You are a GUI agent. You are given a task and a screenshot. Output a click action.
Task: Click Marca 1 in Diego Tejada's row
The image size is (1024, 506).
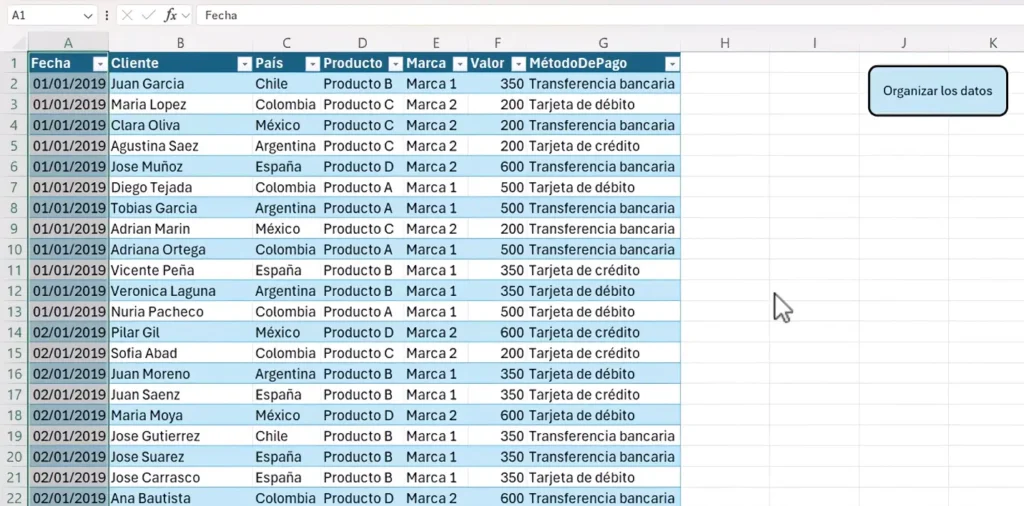(x=436, y=187)
